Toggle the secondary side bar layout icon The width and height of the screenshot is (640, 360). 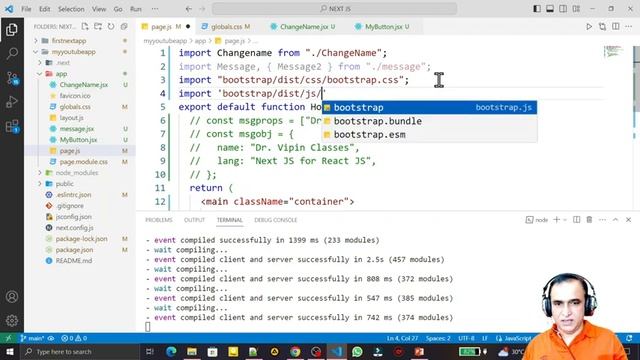[563, 9]
